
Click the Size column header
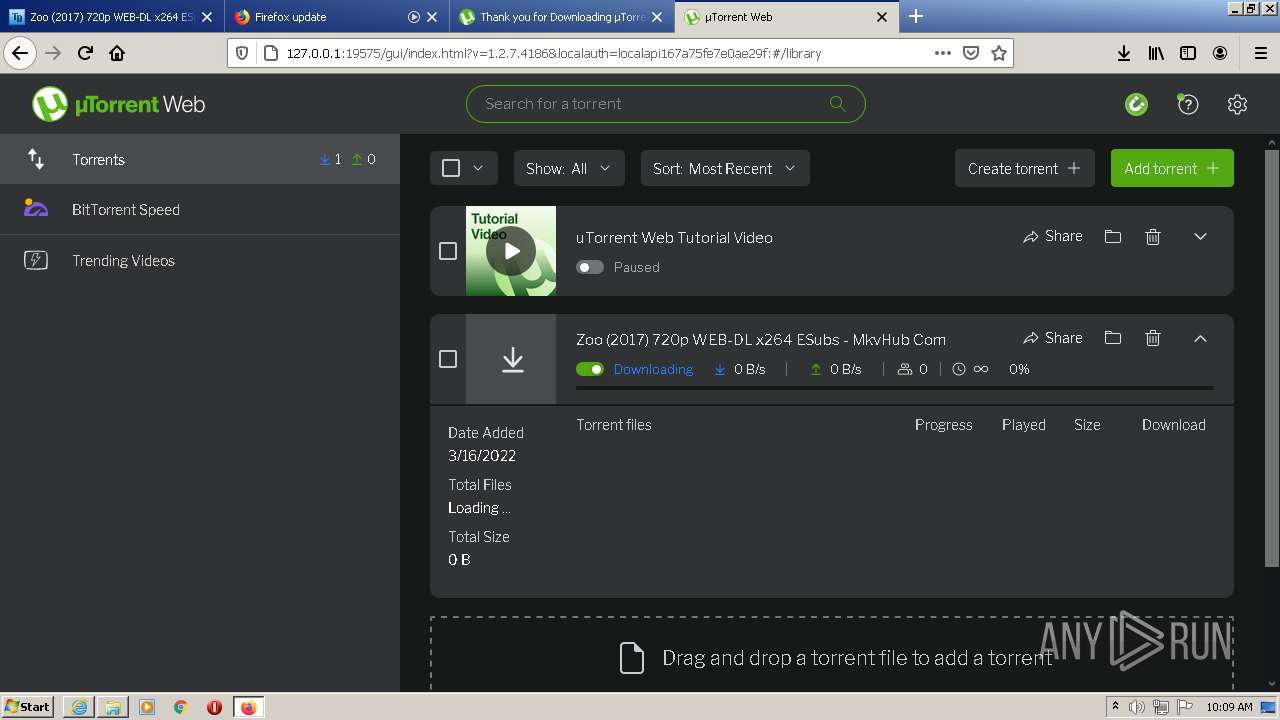click(1087, 425)
